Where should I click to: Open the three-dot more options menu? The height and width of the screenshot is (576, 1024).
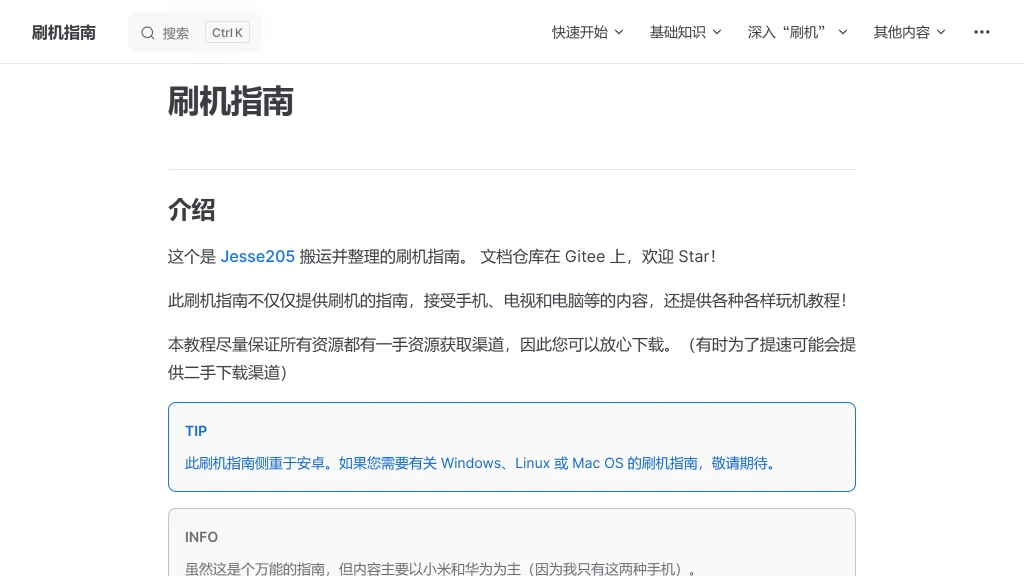(981, 32)
